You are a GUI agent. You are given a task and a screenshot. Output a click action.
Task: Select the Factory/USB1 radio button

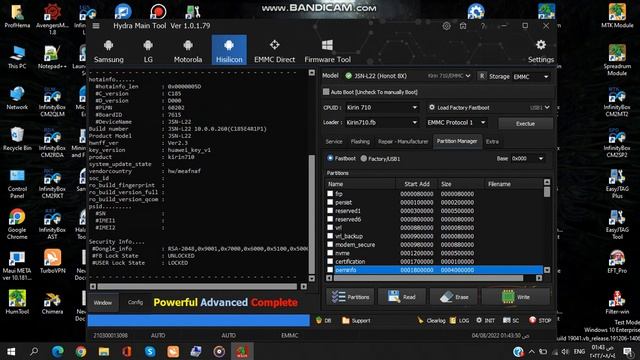click(364, 158)
